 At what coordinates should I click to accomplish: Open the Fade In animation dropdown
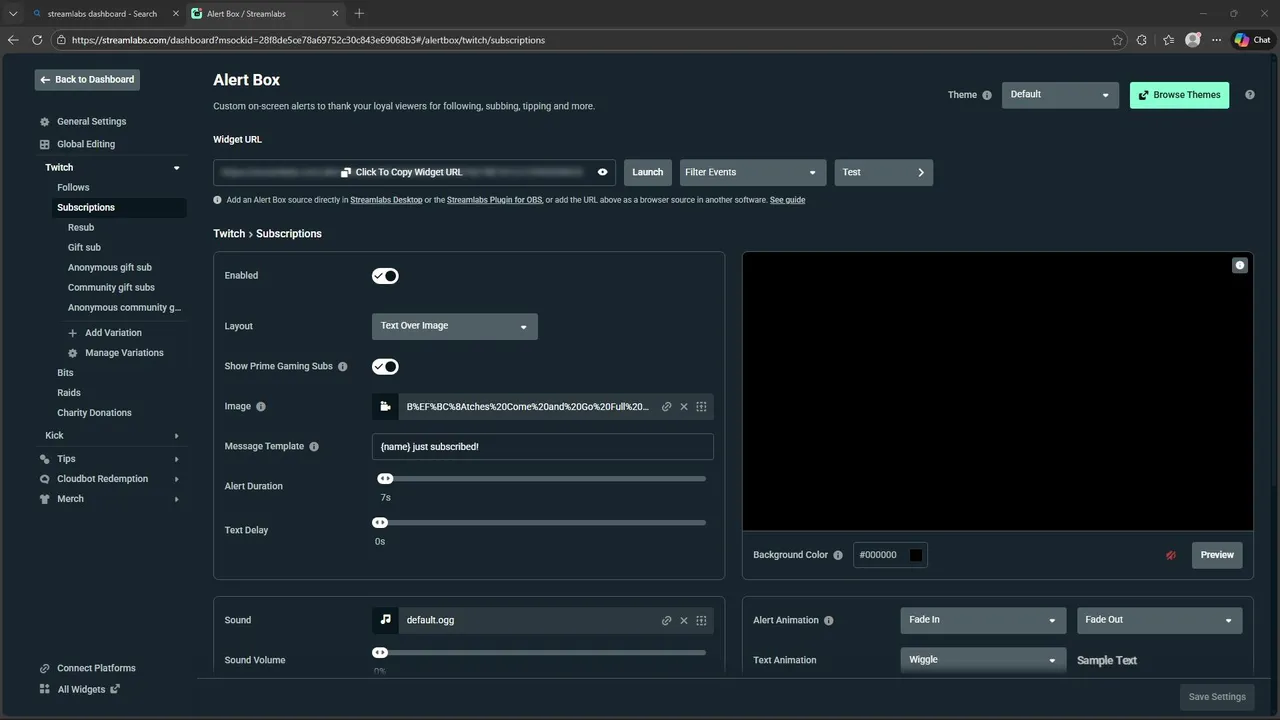pos(983,620)
